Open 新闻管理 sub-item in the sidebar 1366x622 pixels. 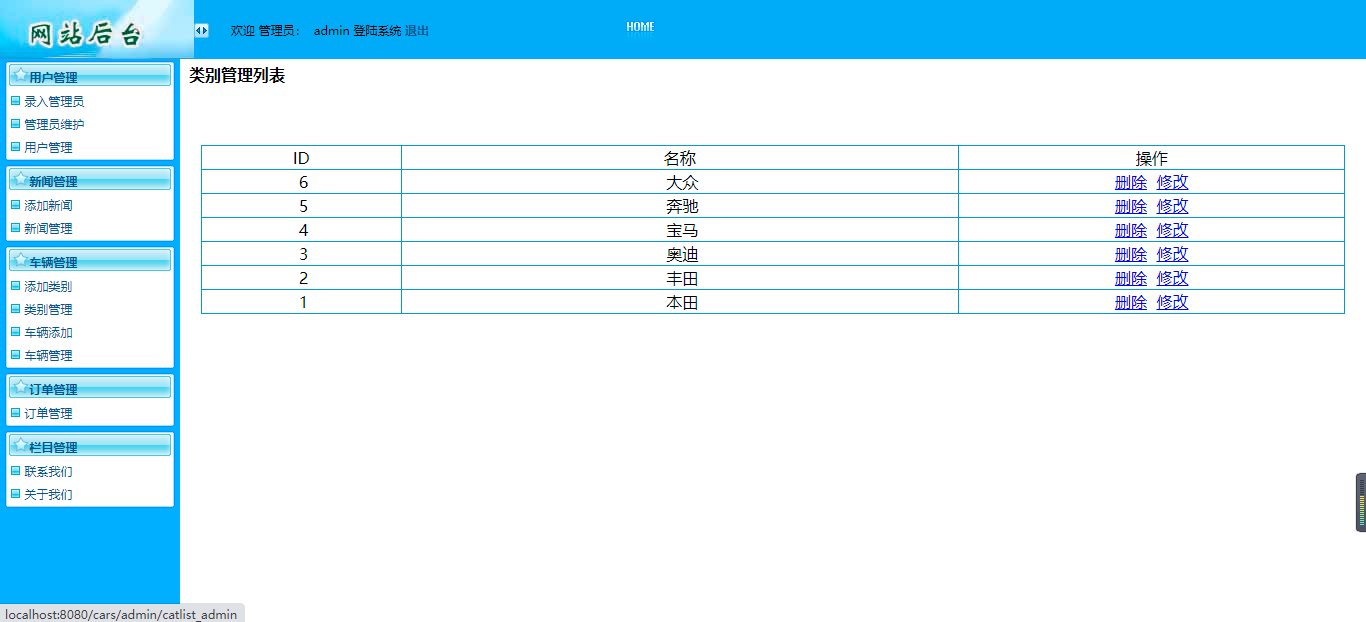coord(48,229)
